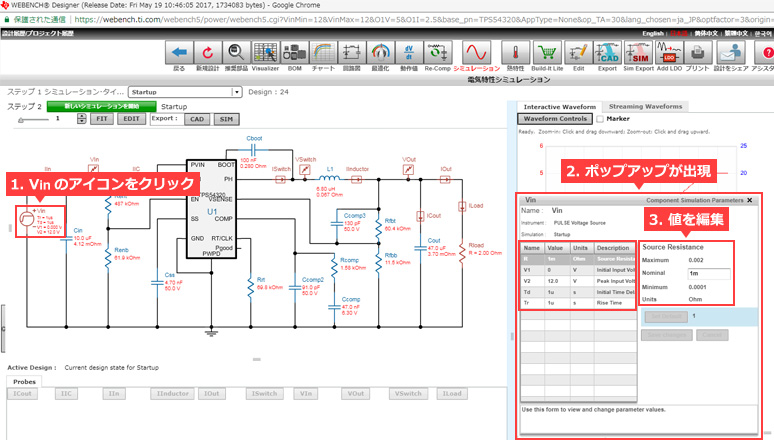This screenshot has width=774, height=440.
Task: Click the IInductor probe button
Action: click(x=173, y=394)
